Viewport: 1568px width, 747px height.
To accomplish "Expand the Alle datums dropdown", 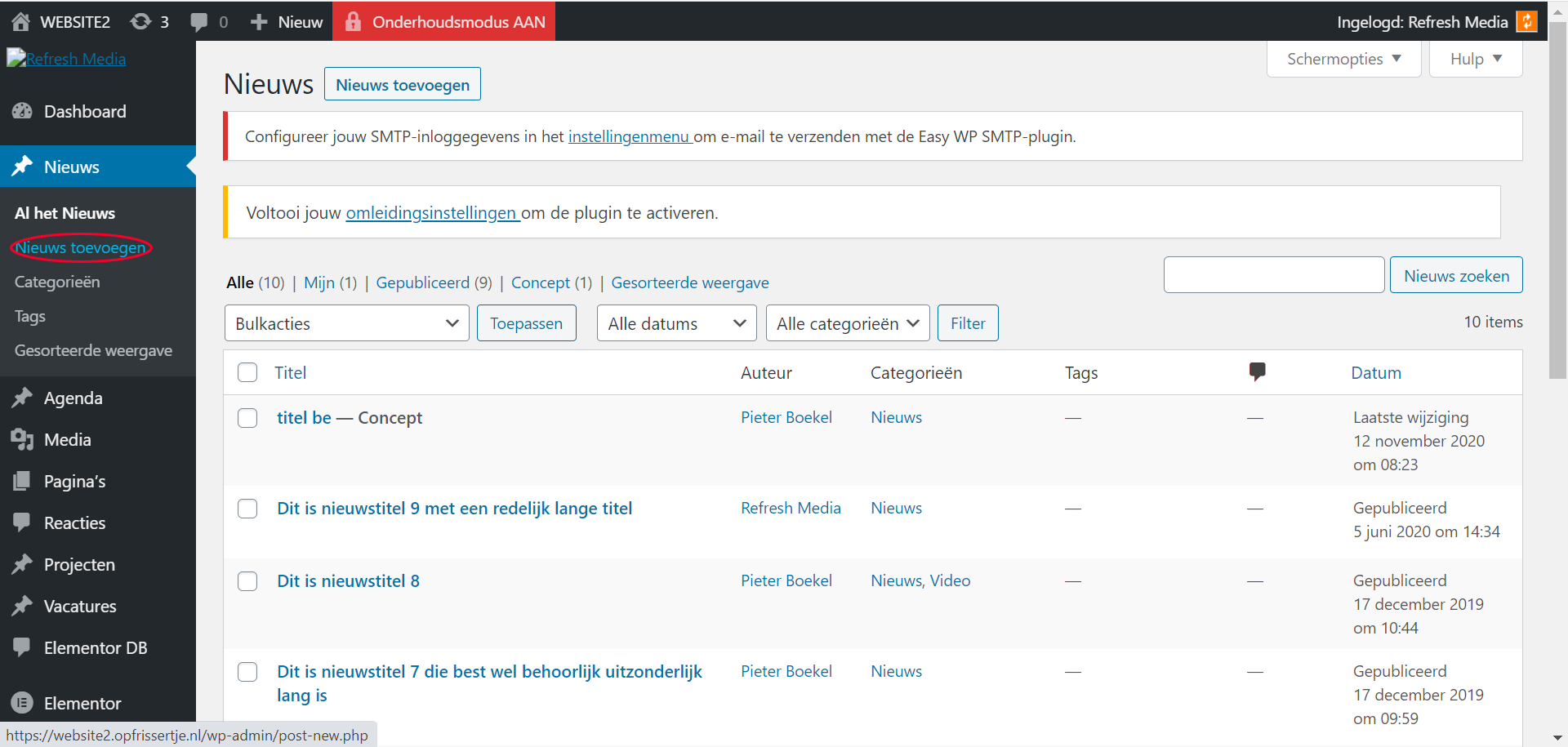I will [x=676, y=323].
